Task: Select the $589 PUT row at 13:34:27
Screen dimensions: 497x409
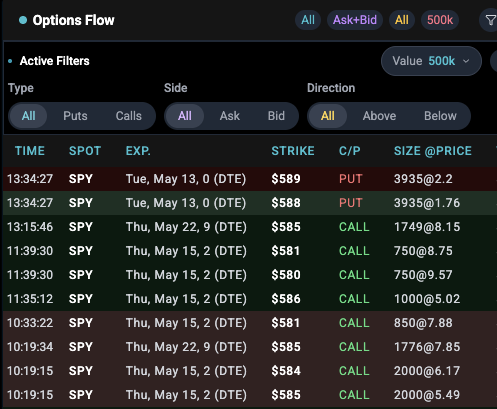Action: [x=250, y=179]
